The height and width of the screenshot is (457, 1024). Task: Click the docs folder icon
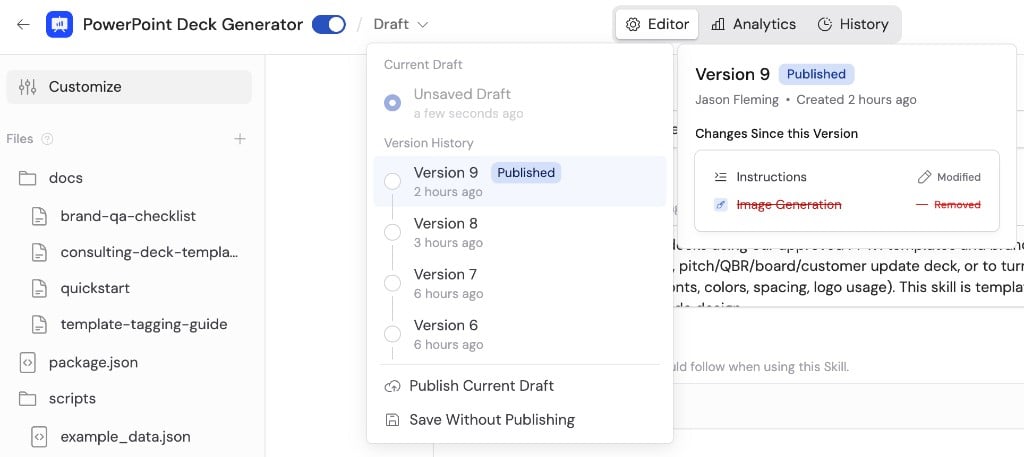tap(27, 178)
